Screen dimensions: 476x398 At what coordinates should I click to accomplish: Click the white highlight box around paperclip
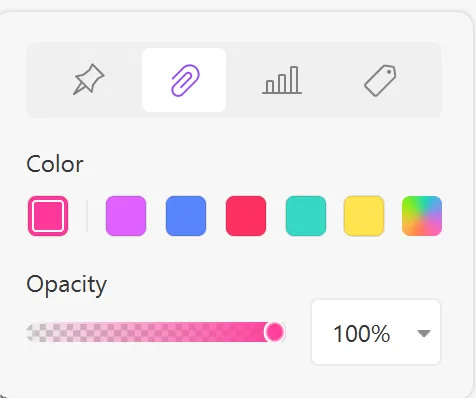point(184,80)
